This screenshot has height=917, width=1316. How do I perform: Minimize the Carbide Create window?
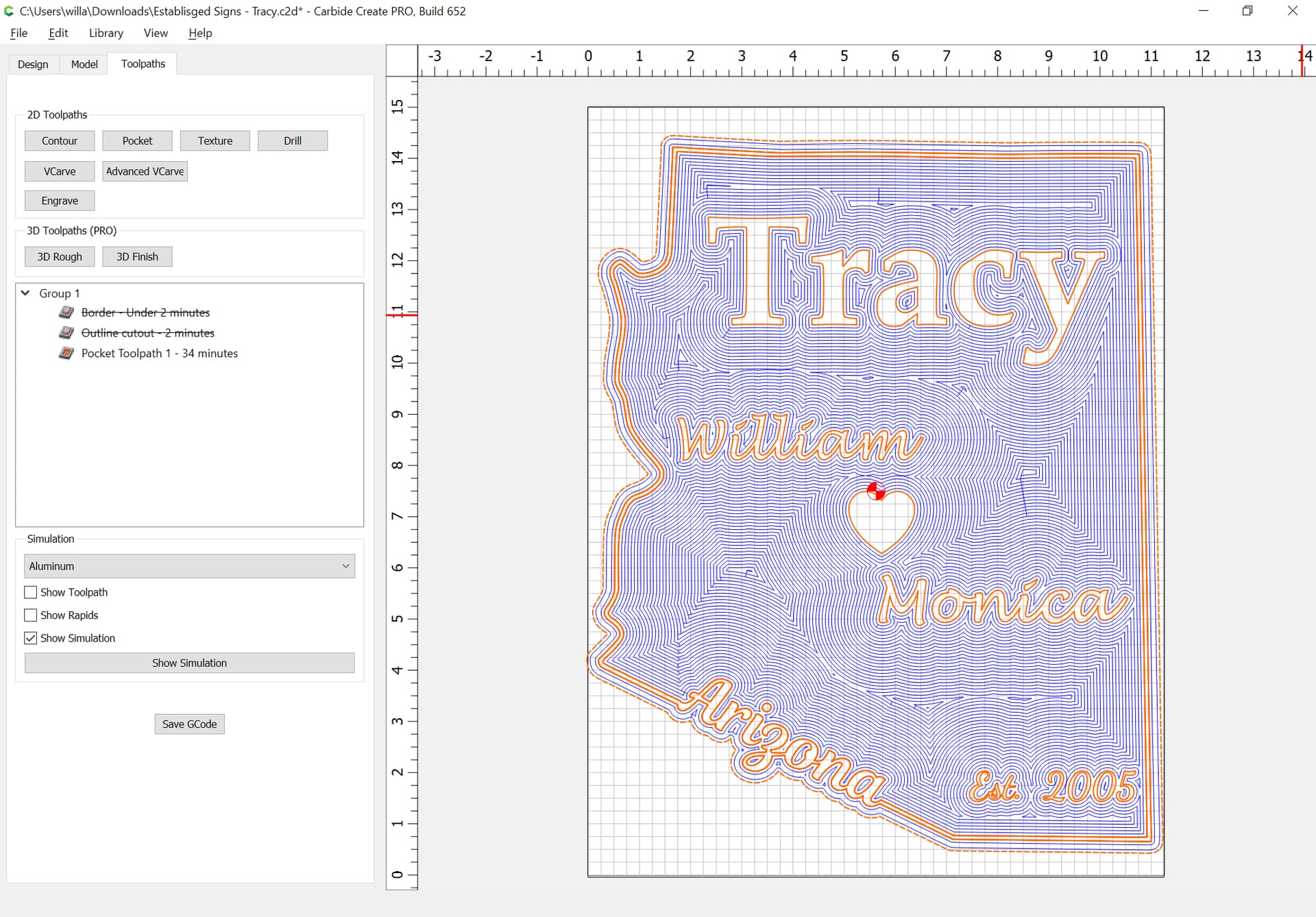coord(1204,11)
